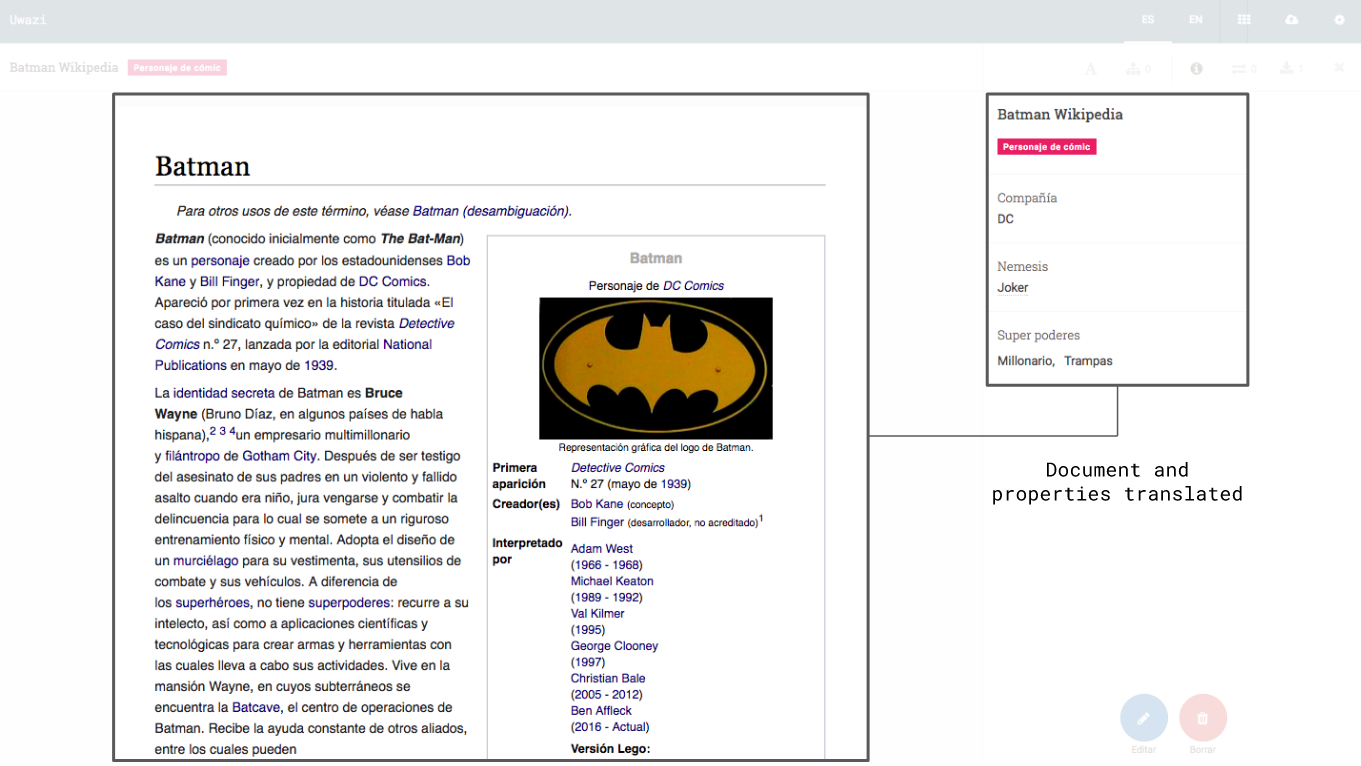This screenshot has height=766, width=1361.
Task: Click the Borrar trash button
Action: click(1203, 718)
